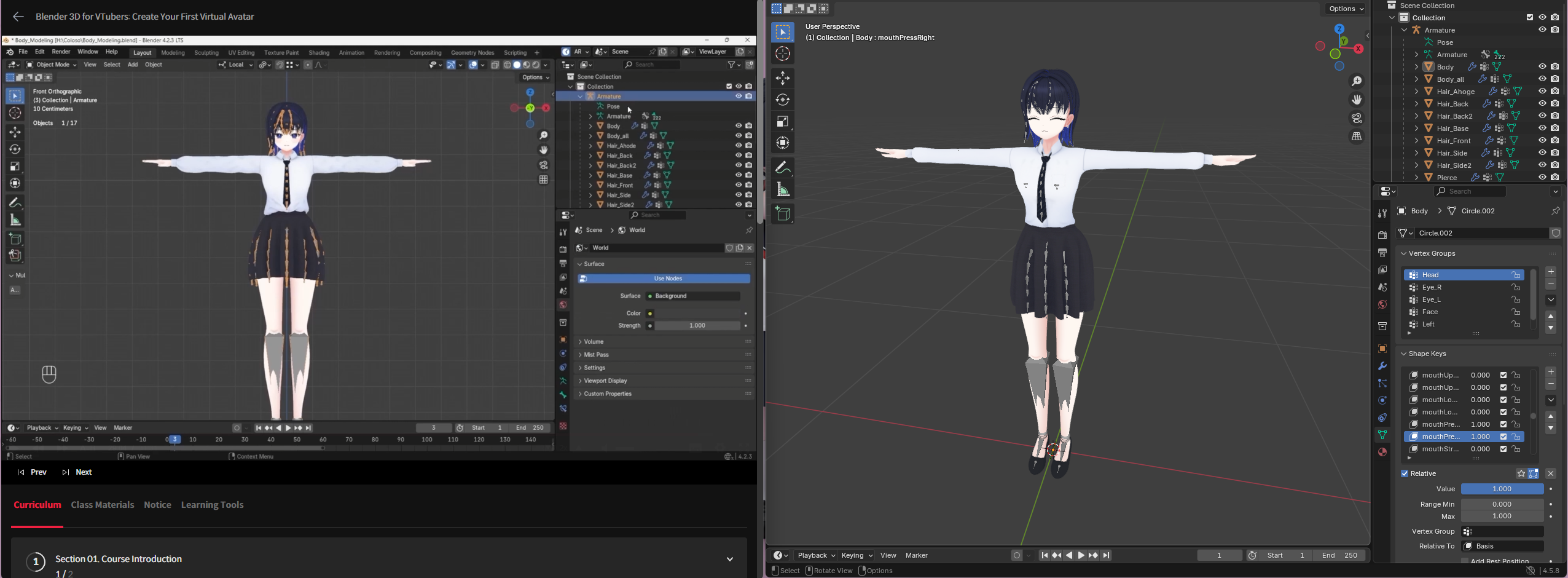This screenshot has height=578, width=1568.
Task: Select solid viewport shading in the video's Blender
Action: click(x=517, y=65)
